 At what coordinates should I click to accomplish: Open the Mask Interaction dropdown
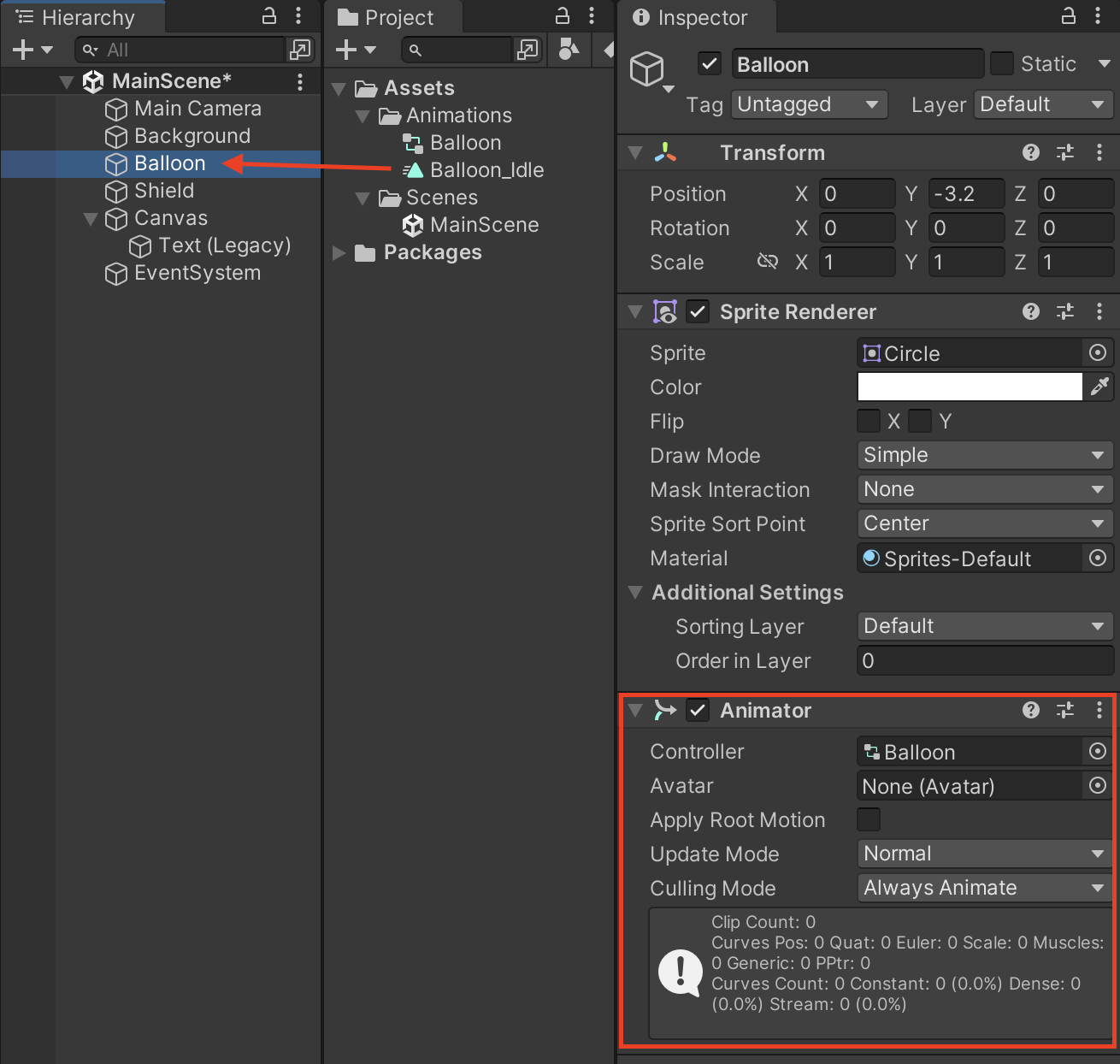point(985,489)
